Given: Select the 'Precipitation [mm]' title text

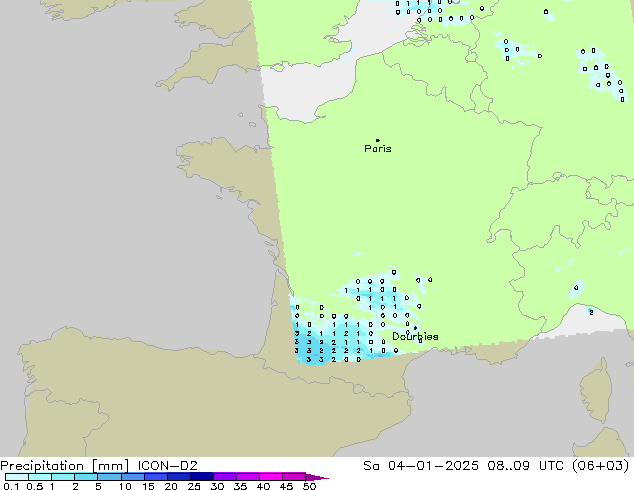Looking at the screenshot, I should coord(65,466).
